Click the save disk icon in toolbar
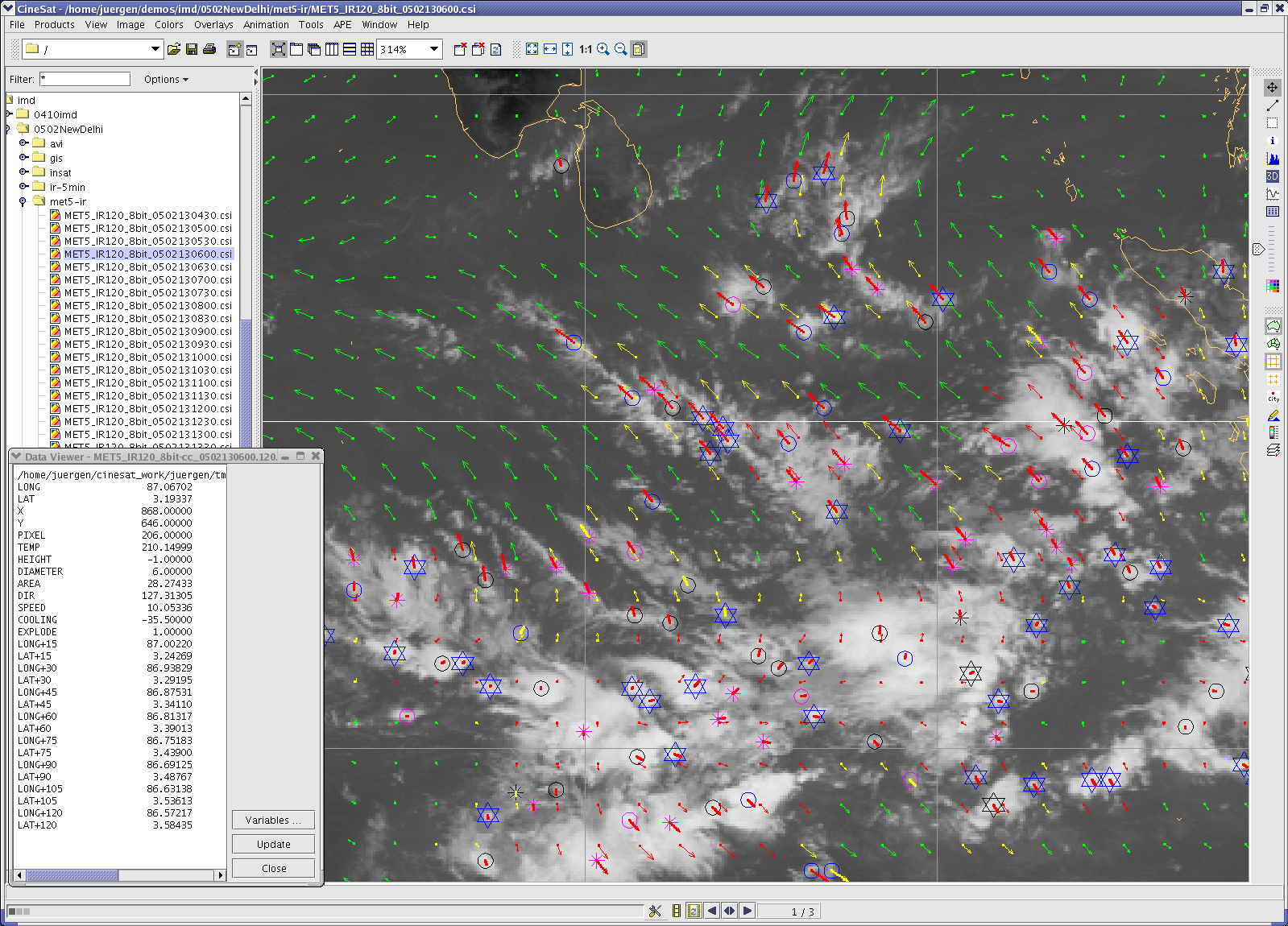 (192, 49)
